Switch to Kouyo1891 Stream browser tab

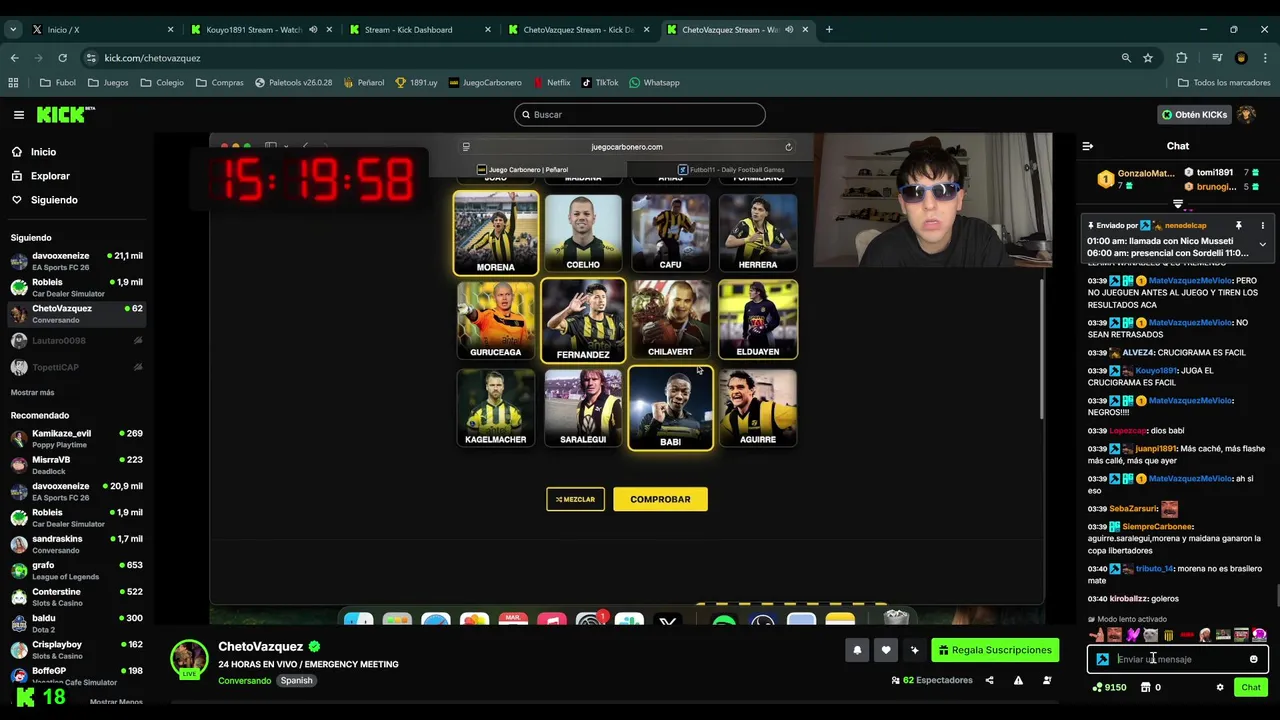click(260, 30)
